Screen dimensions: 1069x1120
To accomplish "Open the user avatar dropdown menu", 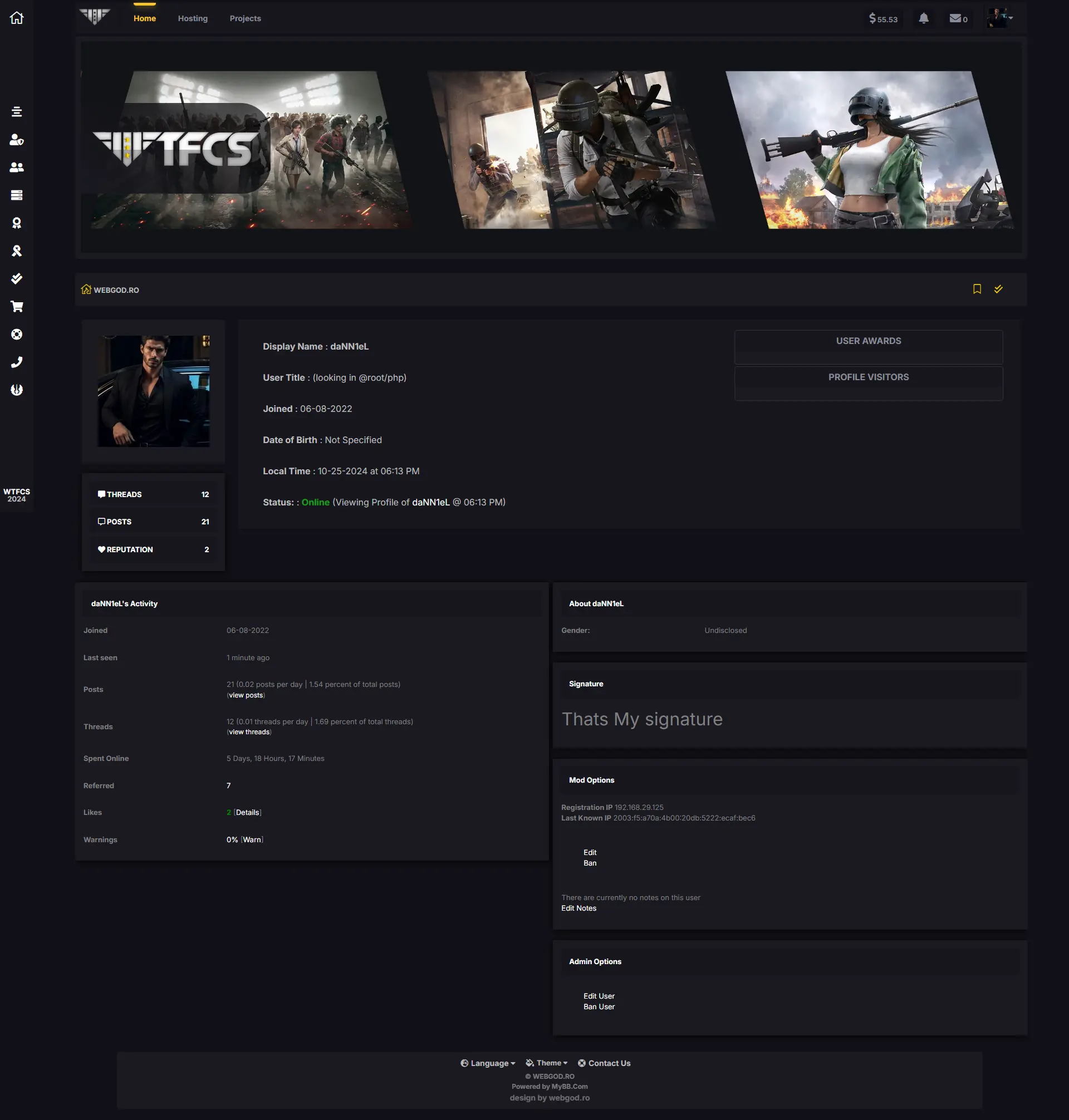I will tap(999, 18).
